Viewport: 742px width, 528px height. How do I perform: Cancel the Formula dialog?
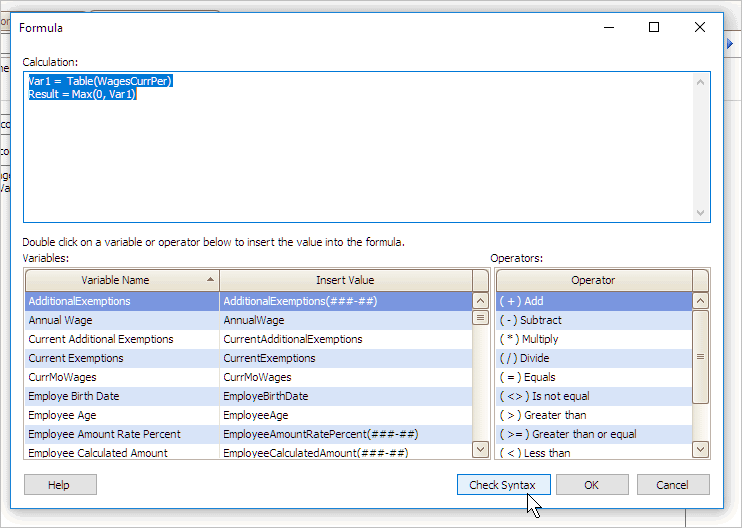point(672,485)
